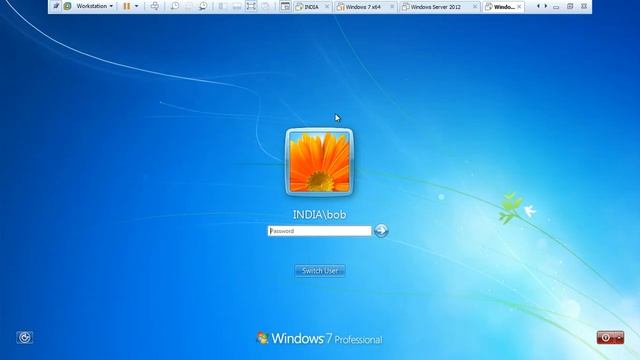Click the Switch User button

320,271
